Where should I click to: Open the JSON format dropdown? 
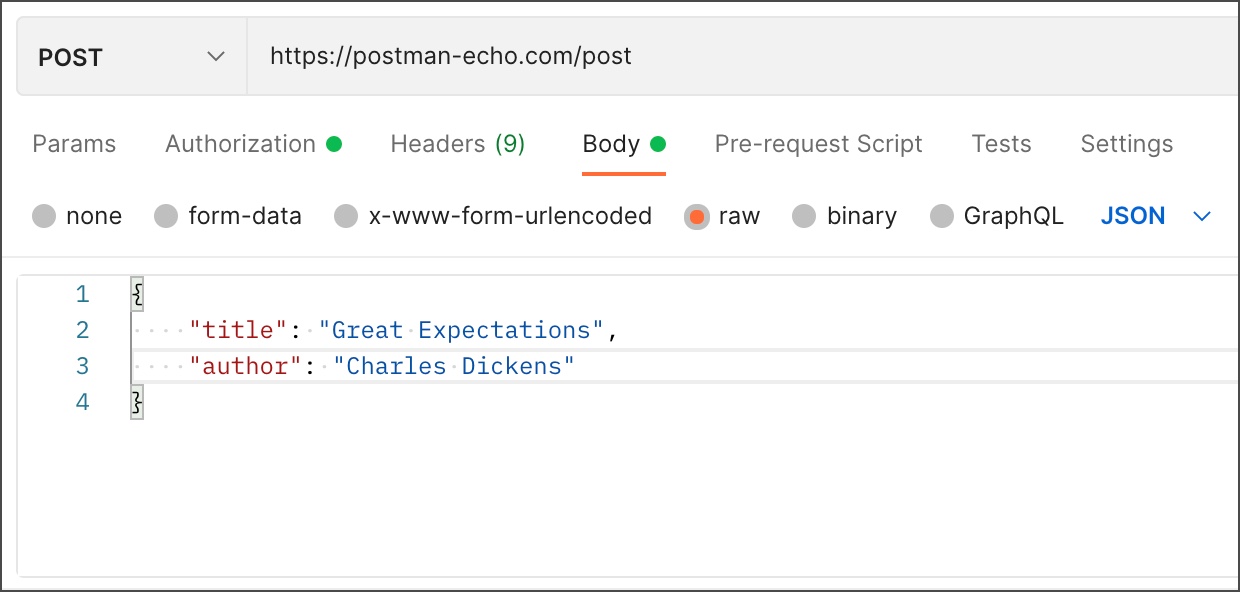tap(1133, 216)
